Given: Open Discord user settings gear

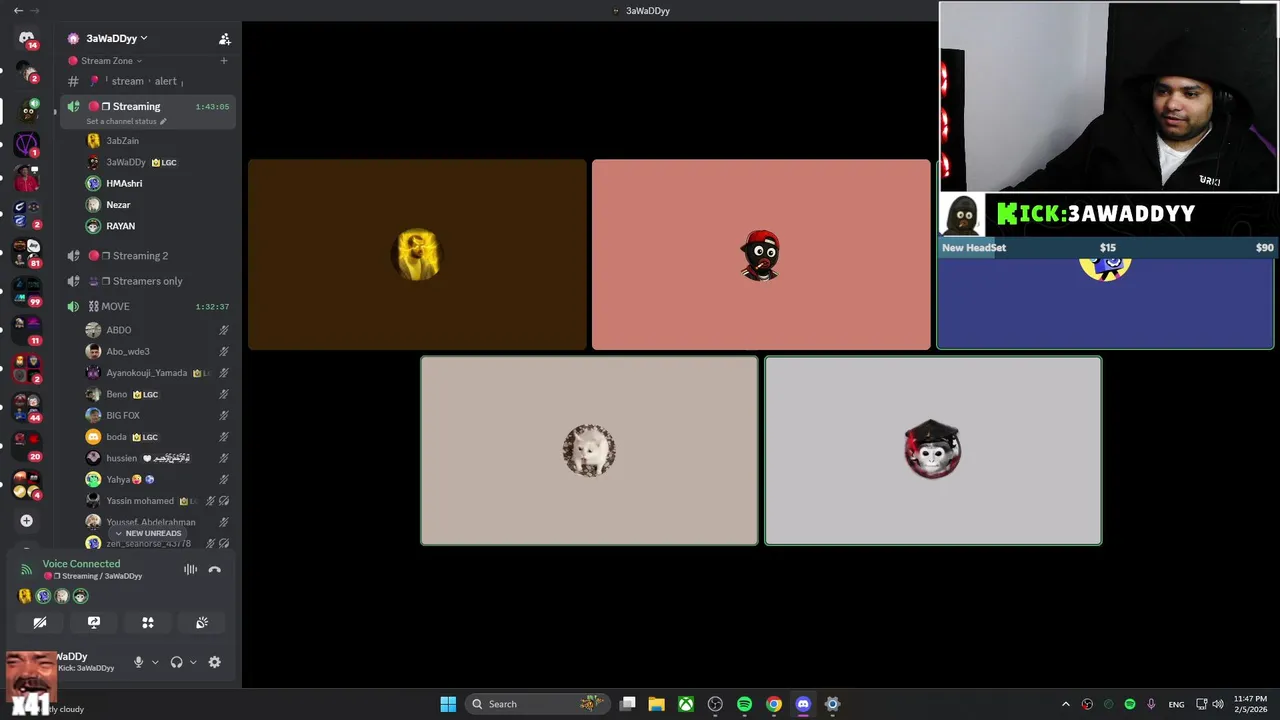Looking at the screenshot, I should click(x=214, y=662).
